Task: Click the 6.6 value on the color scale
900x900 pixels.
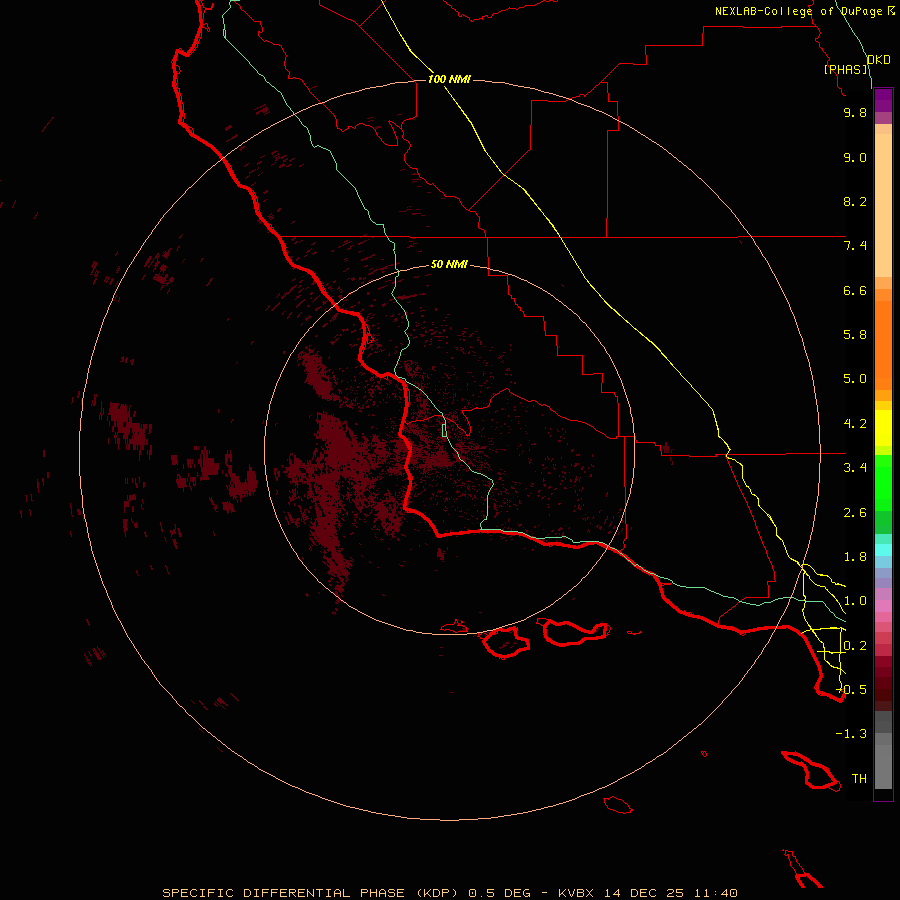Action: [x=855, y=290]
